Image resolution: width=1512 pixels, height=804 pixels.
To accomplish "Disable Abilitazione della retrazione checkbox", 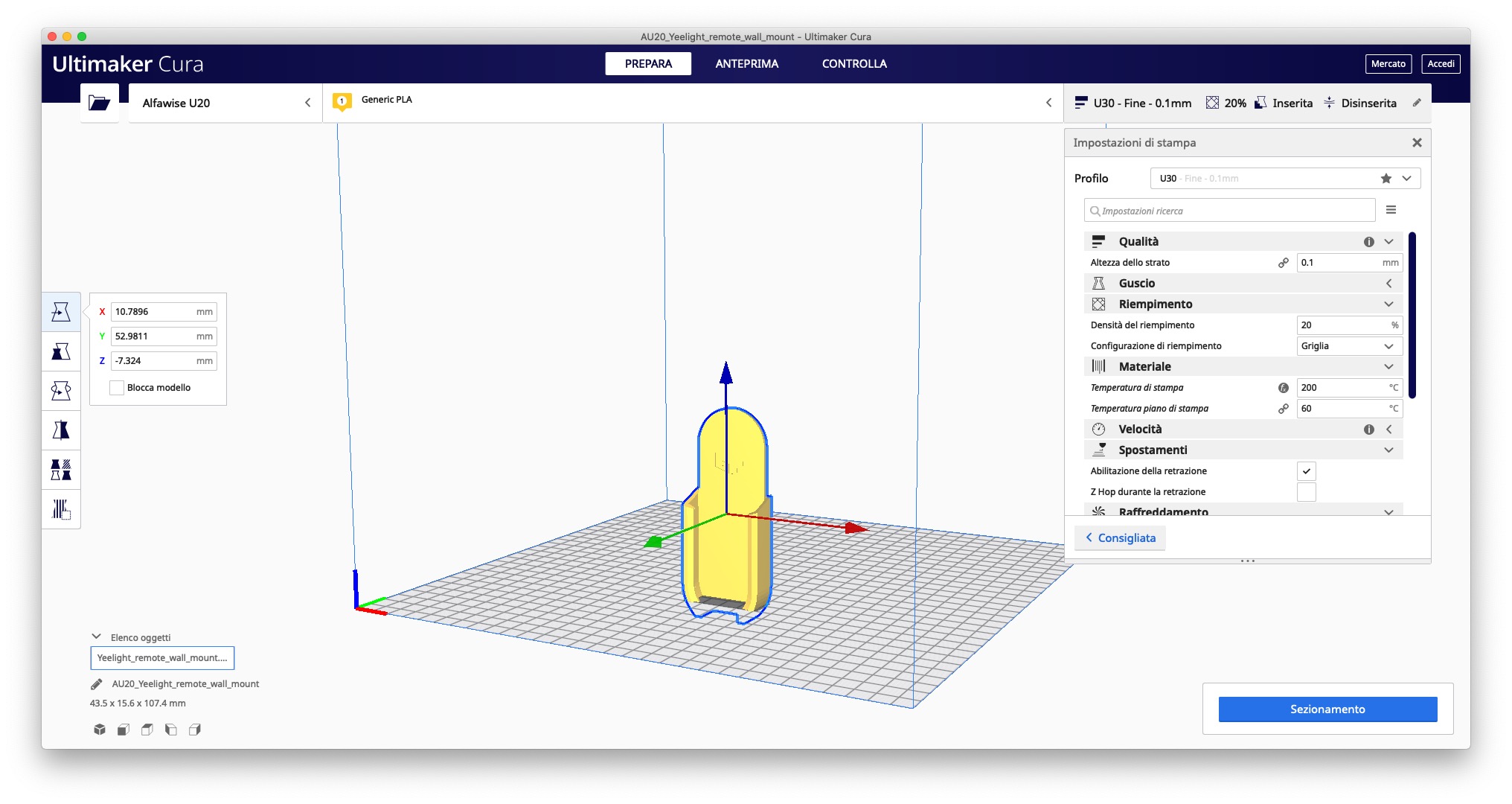I will (x=1306, y=471).
